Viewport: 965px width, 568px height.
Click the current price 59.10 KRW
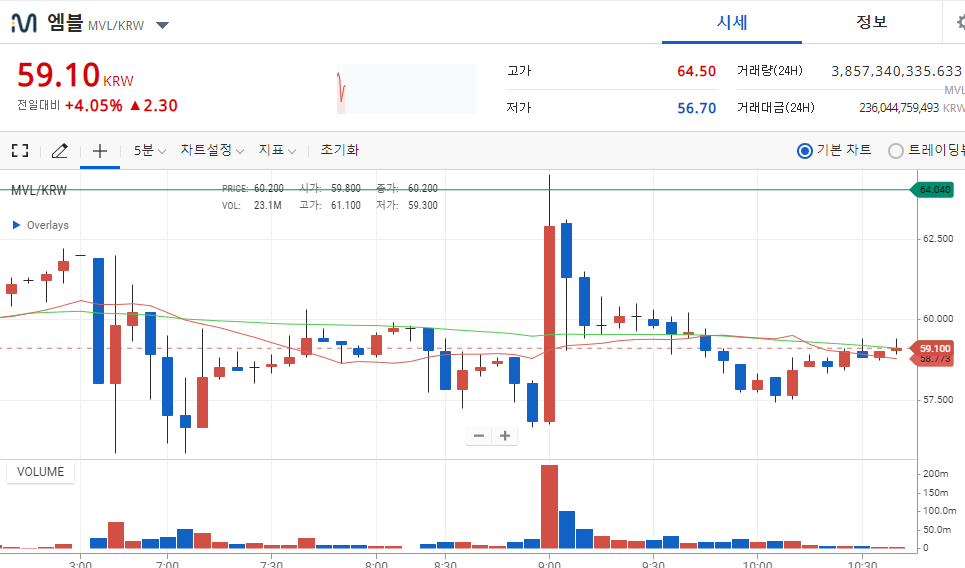(75, 76)
